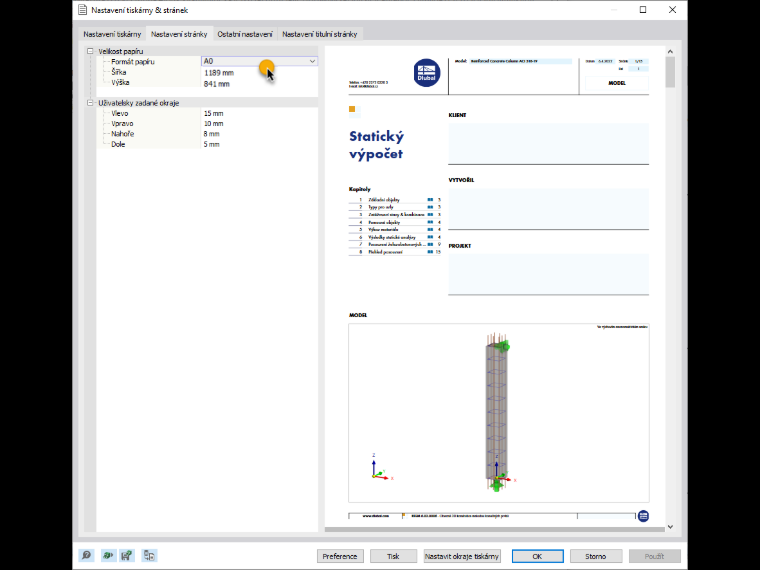This screenshot has width=760, height=570.
Task: Click the VYTVOŘIL field in preview
Action: (x=548, y=209)
